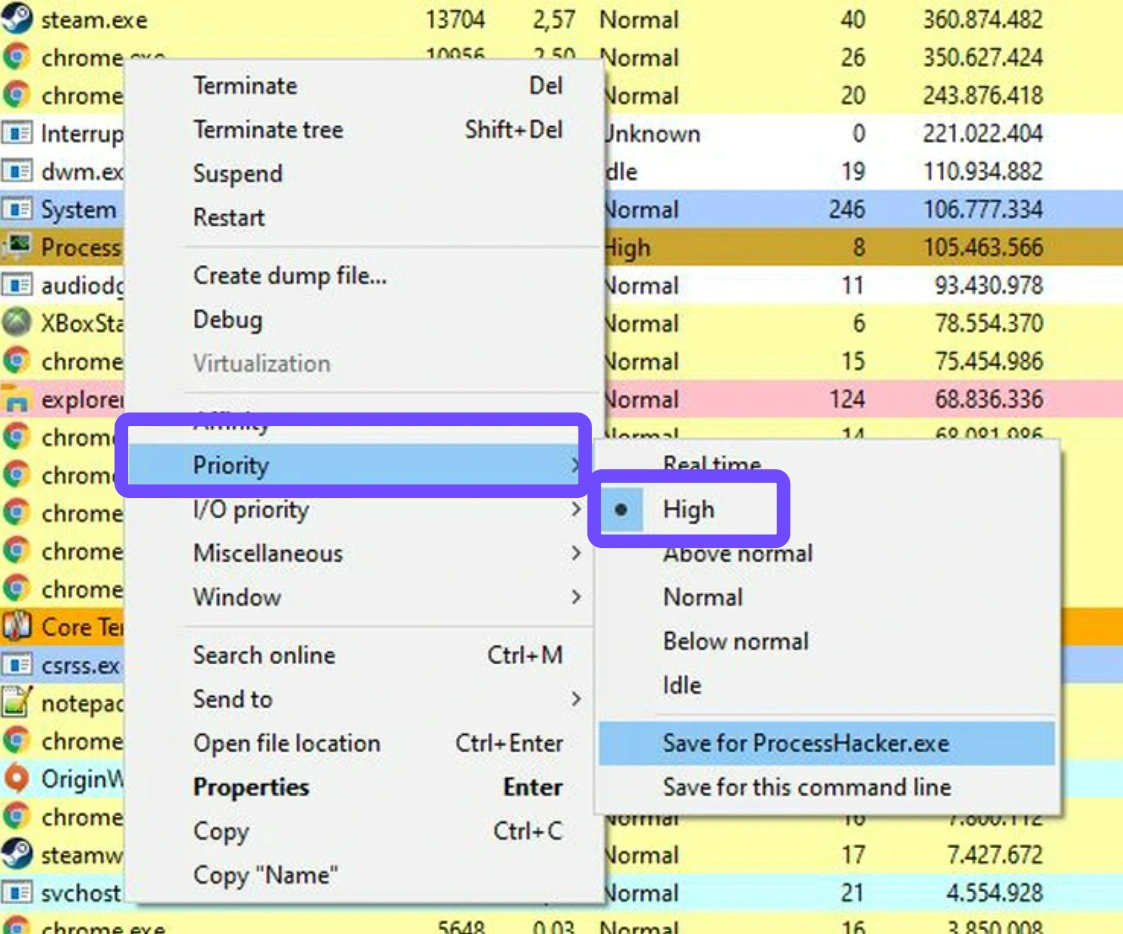Click the svchost process icon
This screenshot has width=1123, height=934.
click(x=16, y=892)
